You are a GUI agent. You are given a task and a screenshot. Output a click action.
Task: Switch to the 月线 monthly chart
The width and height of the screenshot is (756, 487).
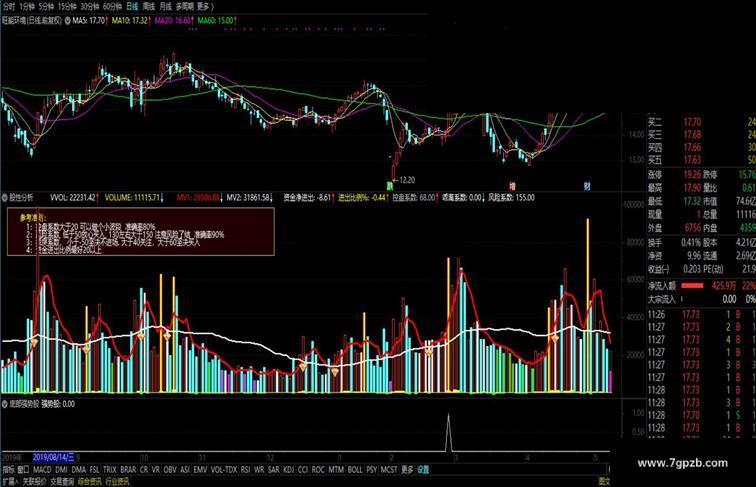click(x=165, y=7)
